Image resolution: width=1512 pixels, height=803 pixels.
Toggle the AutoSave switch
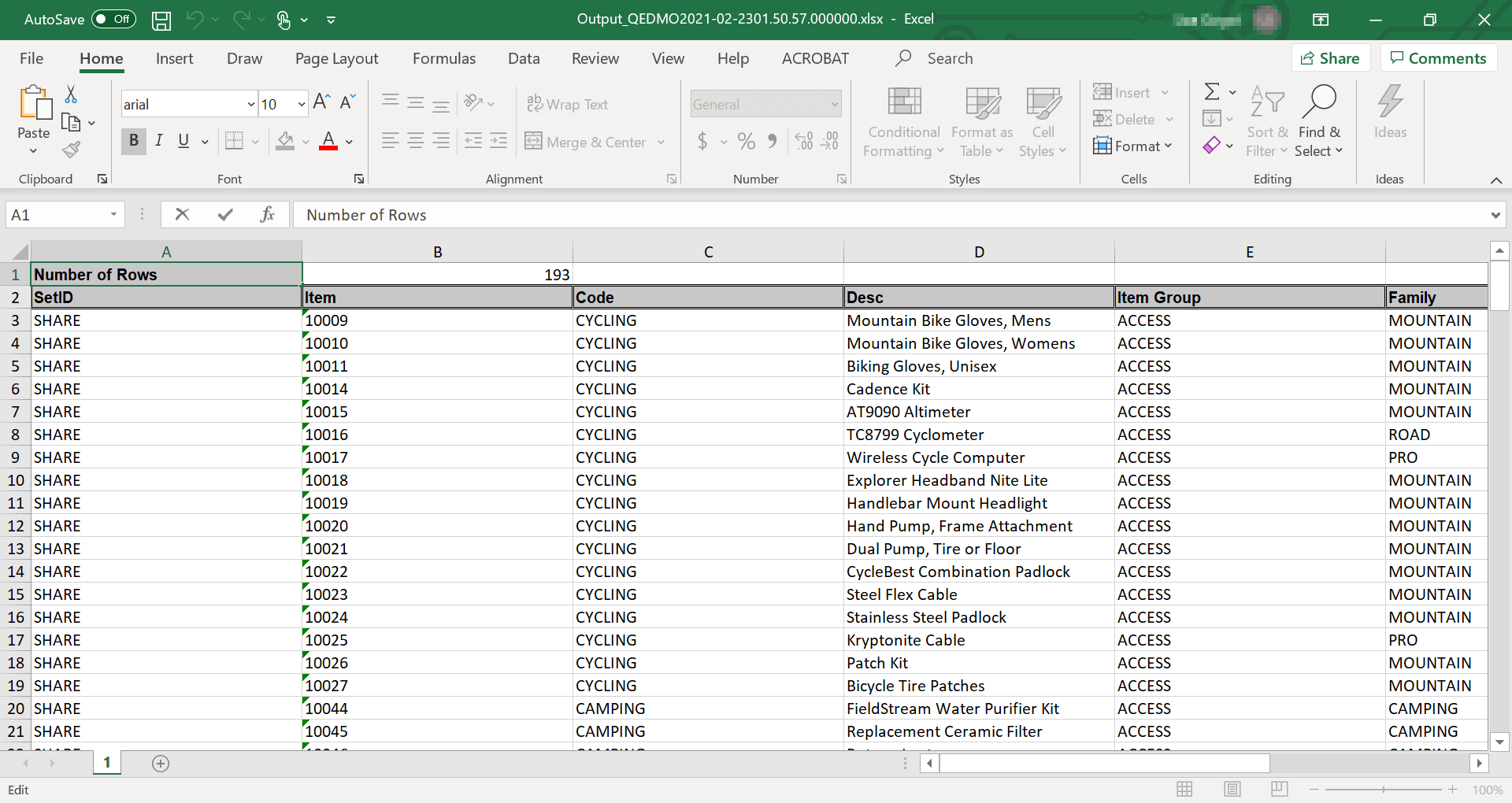click(113, 19)
